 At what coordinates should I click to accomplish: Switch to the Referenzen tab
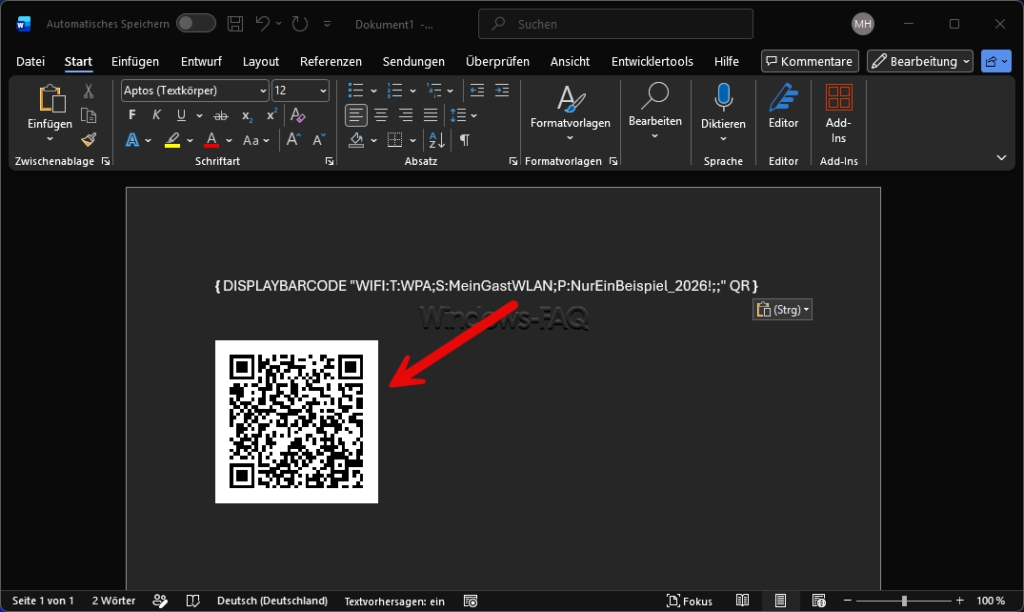click(330, 61)
